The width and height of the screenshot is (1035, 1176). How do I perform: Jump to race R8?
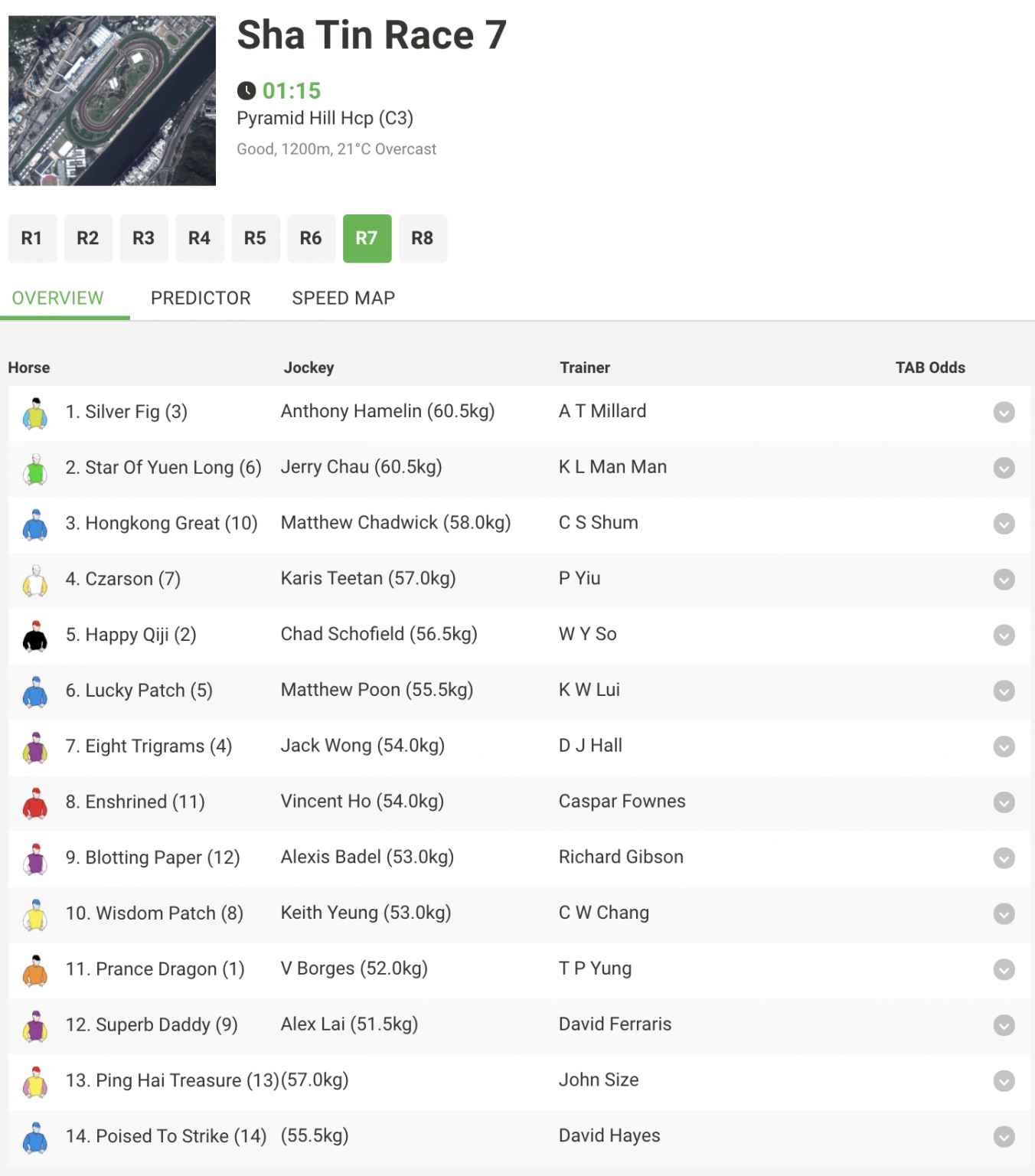click(x=423, y=238)
